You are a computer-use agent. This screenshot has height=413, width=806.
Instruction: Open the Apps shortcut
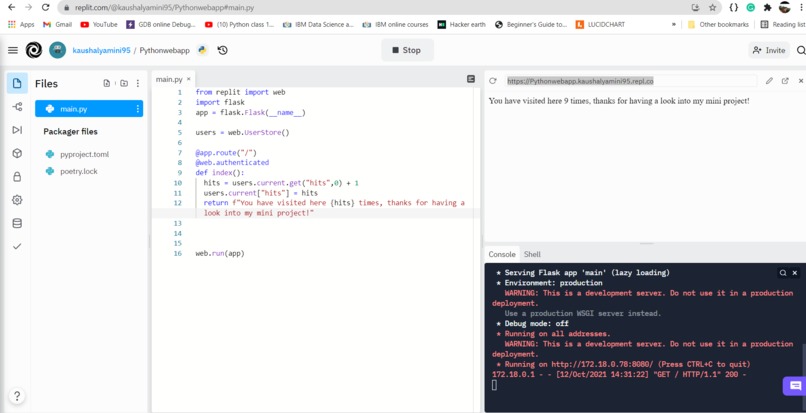click(x=21, y=24)
